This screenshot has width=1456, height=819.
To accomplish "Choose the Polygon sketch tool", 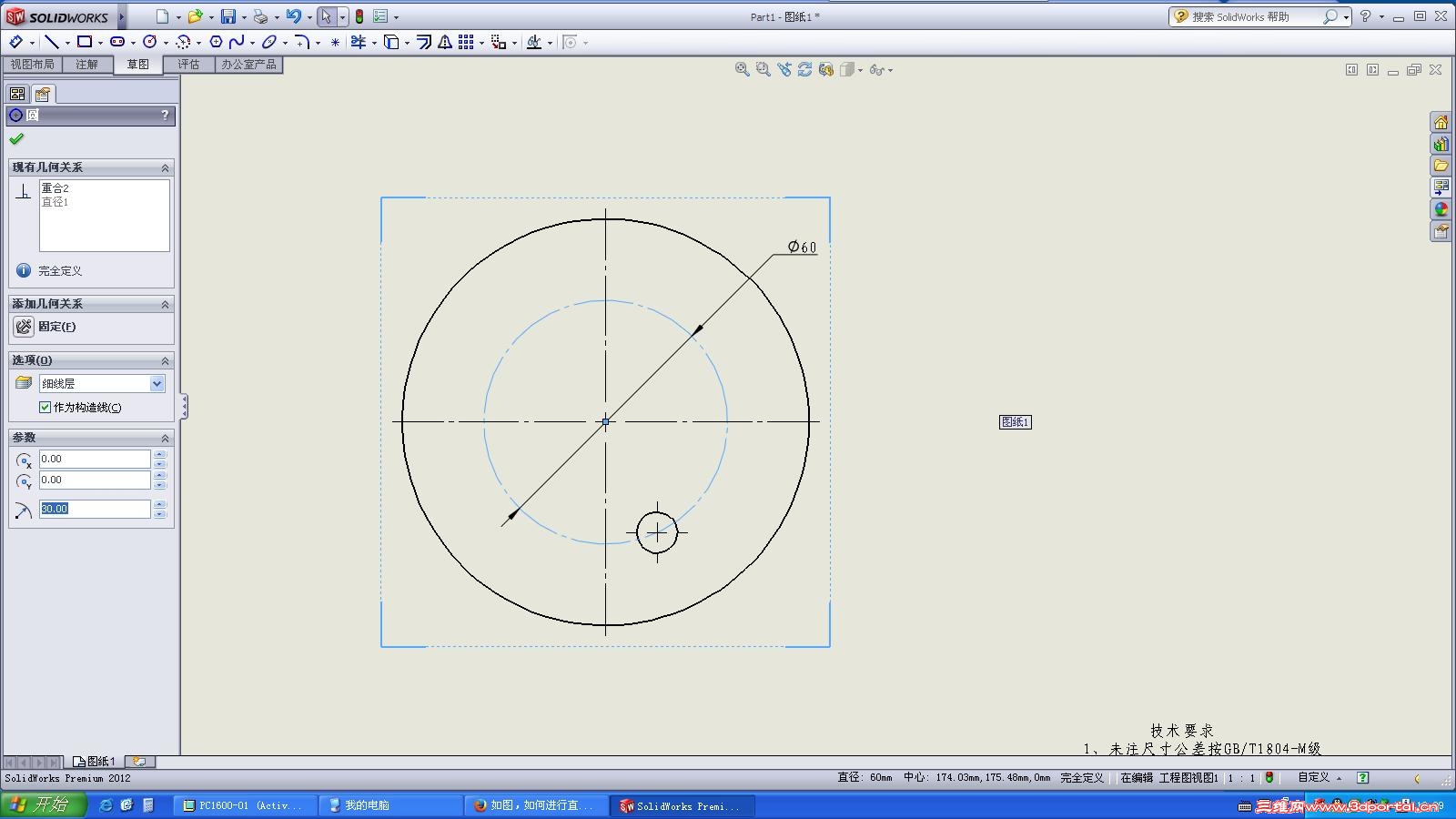I will pos(216,42).
